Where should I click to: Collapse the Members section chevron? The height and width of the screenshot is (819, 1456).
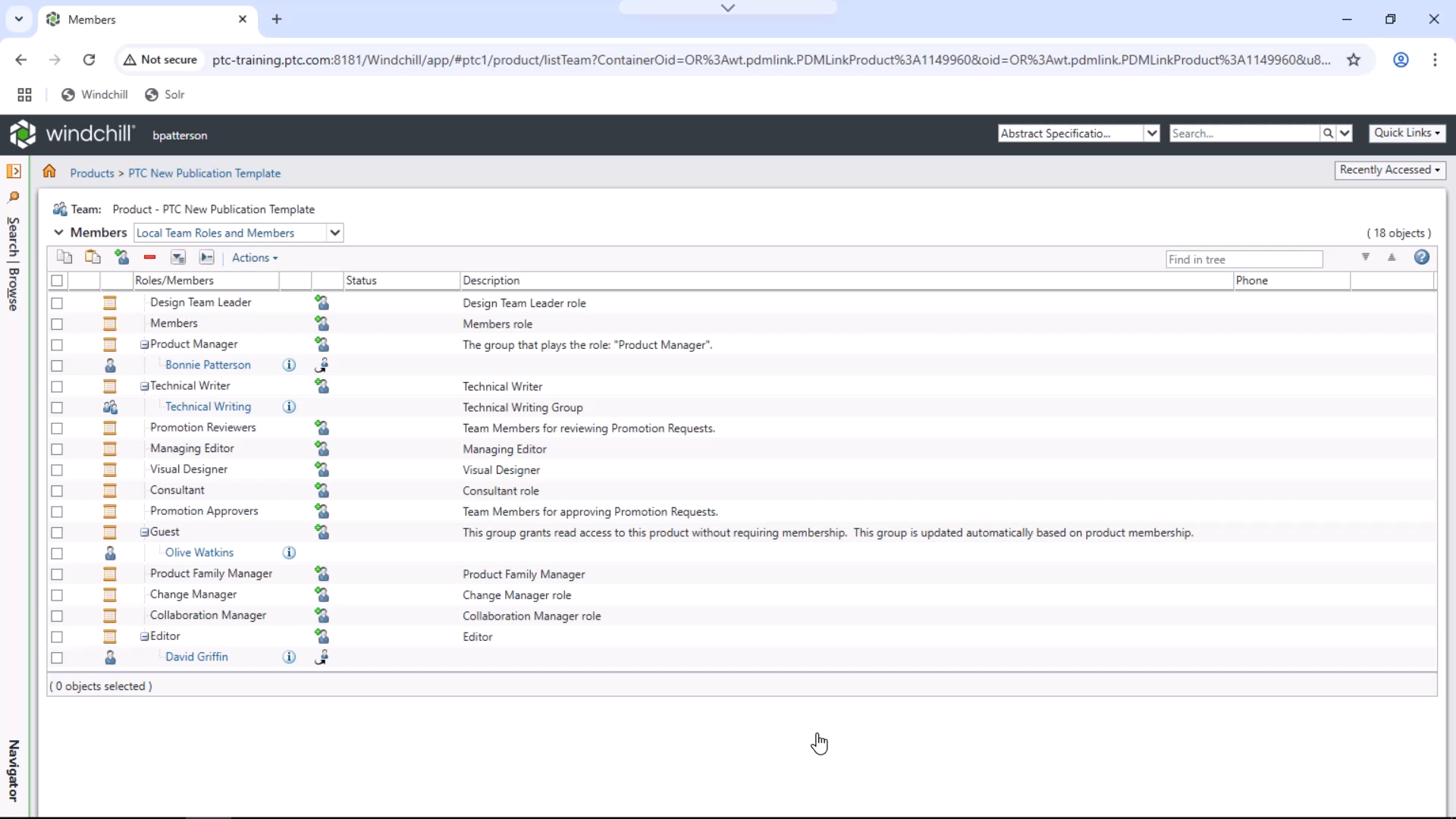click(58, 232)
